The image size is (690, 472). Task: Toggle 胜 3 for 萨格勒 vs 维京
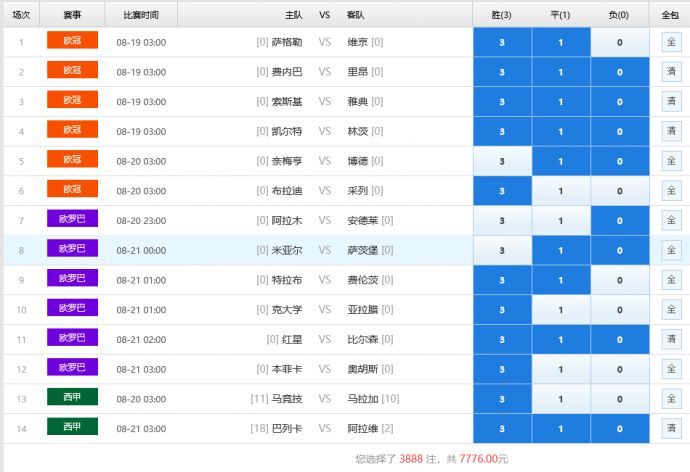(x=502, y=42)
